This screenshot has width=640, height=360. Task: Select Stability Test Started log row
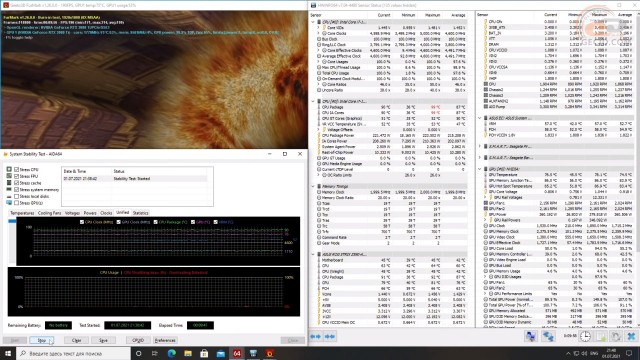tap(135, 179)
